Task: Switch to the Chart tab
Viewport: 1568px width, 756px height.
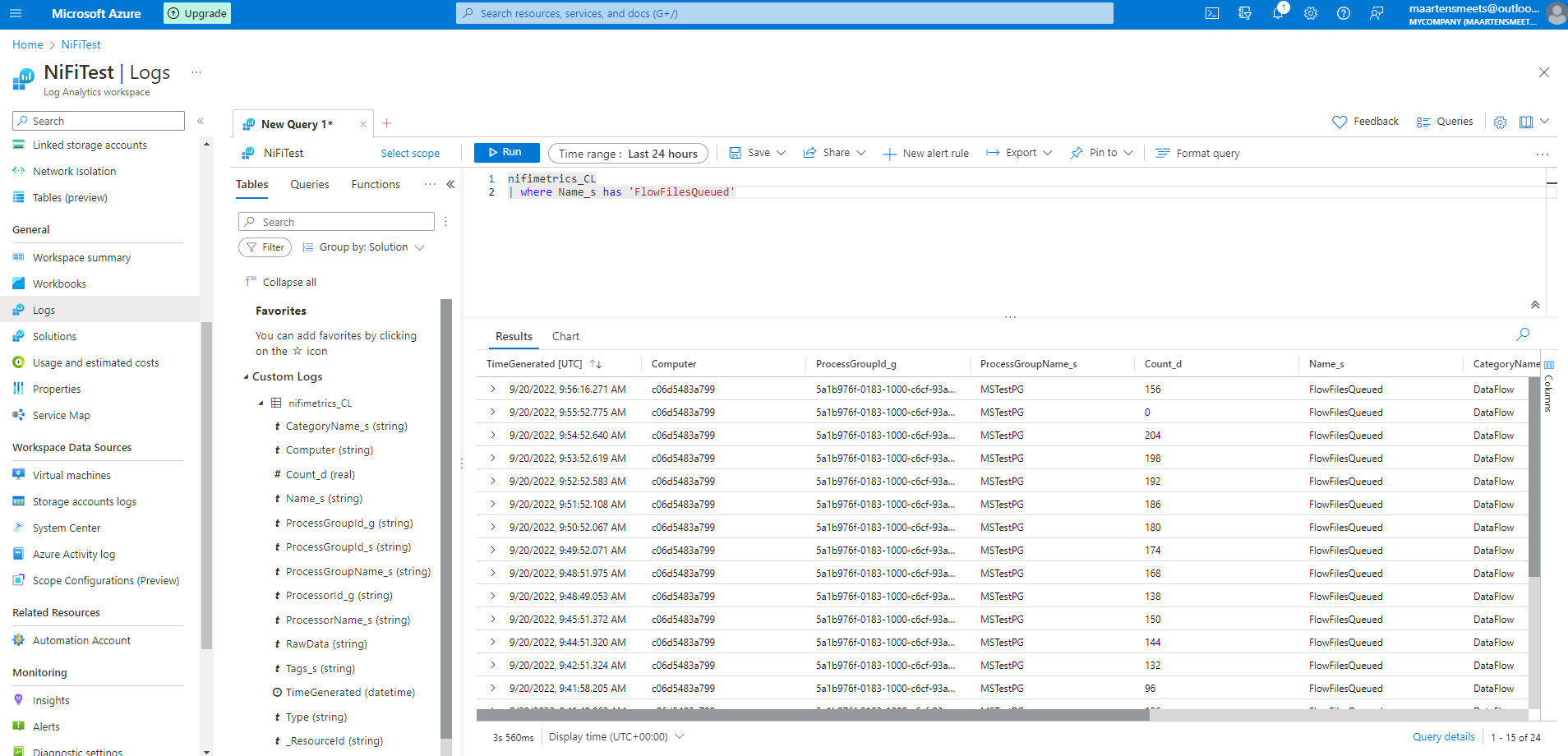Action: 565,336
